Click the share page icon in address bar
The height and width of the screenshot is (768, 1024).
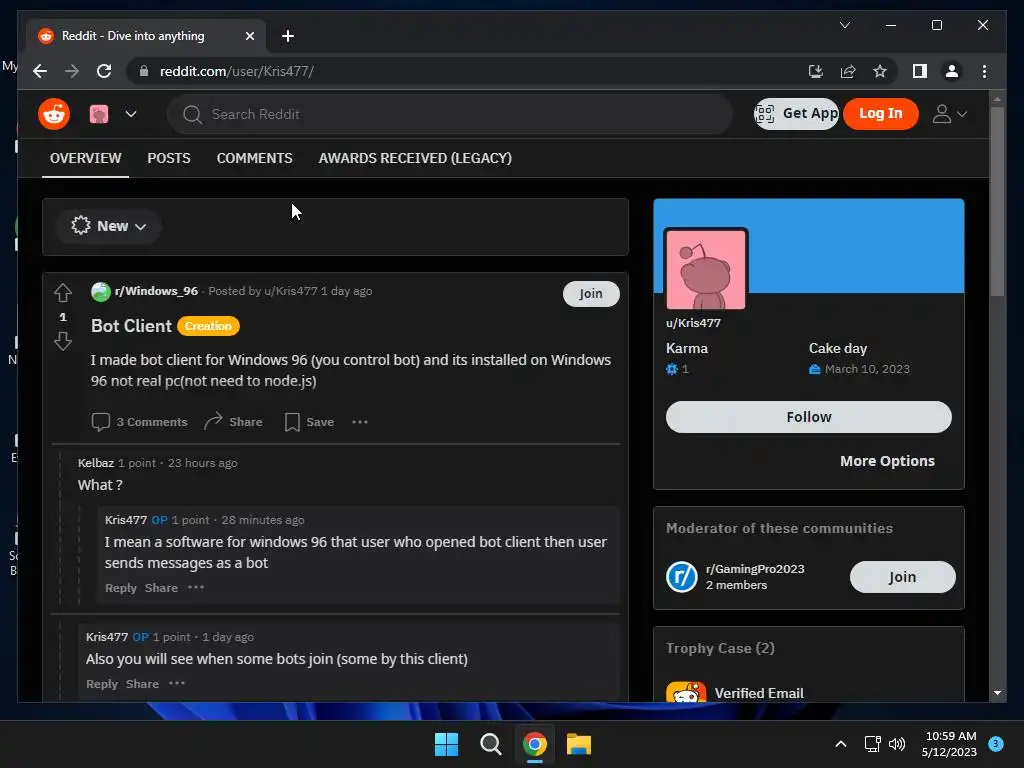tap(848, 71)
